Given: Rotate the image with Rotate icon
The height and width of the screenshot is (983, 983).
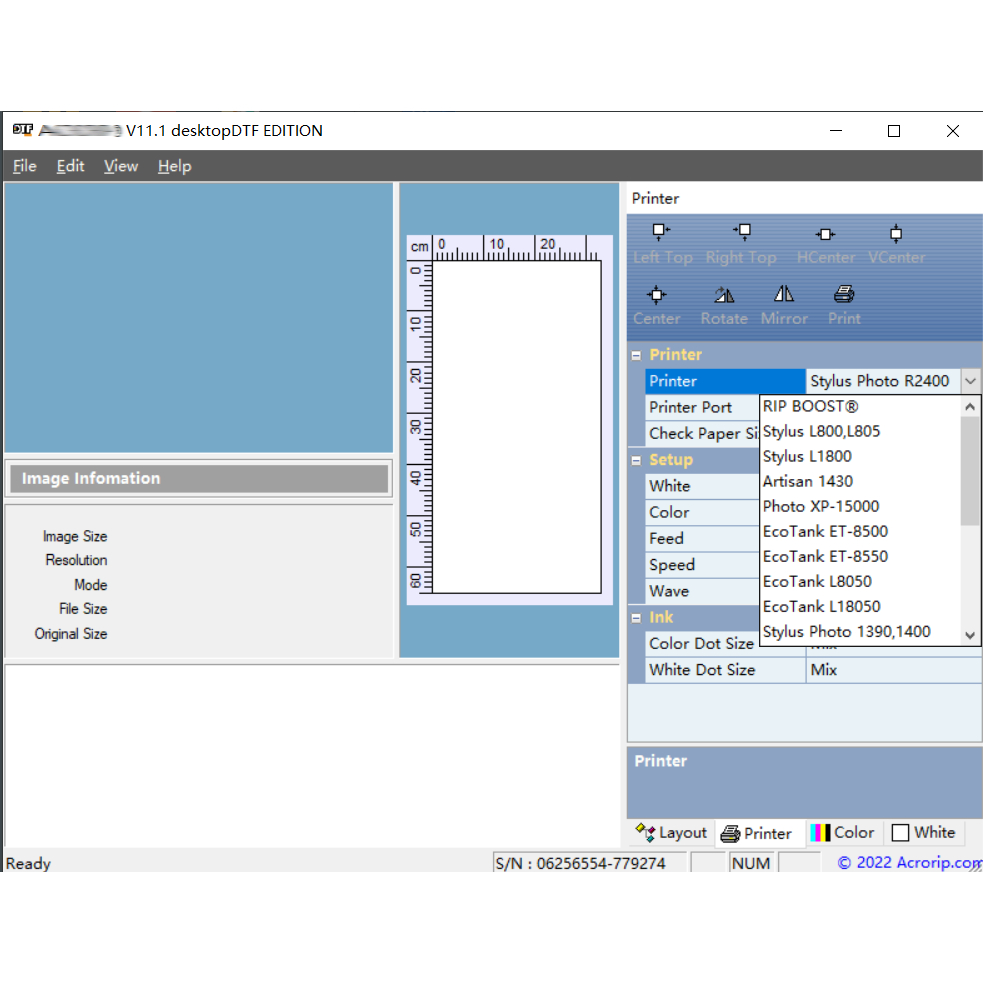Looking at the screenshot, I should coord(724,295).
